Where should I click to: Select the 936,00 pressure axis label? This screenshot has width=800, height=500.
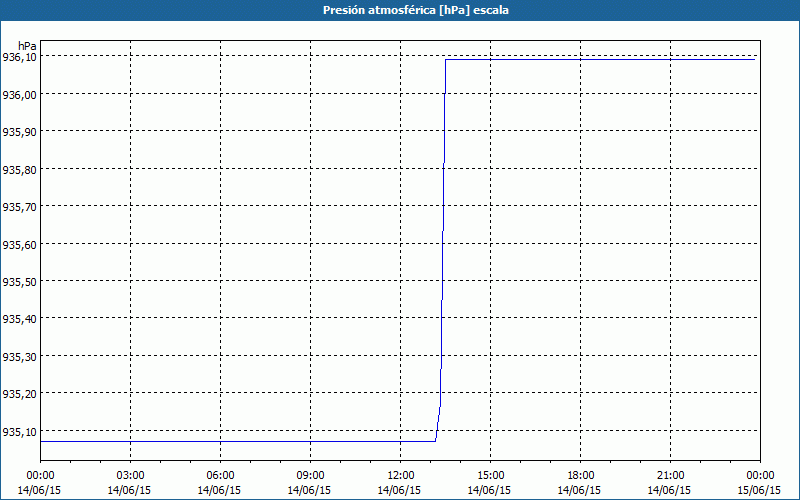click(x=20, y=94)
